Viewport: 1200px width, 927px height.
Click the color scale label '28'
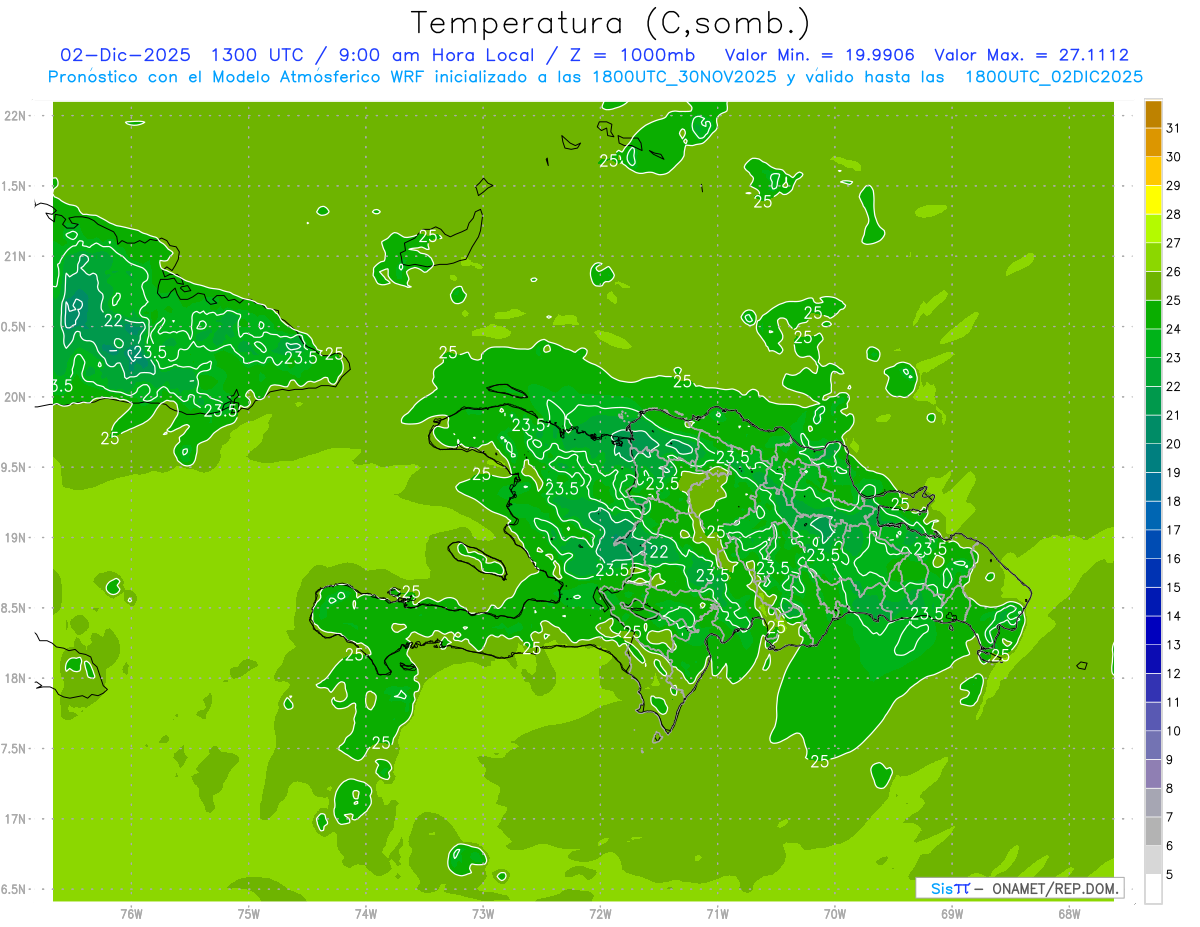[1173, 214]
